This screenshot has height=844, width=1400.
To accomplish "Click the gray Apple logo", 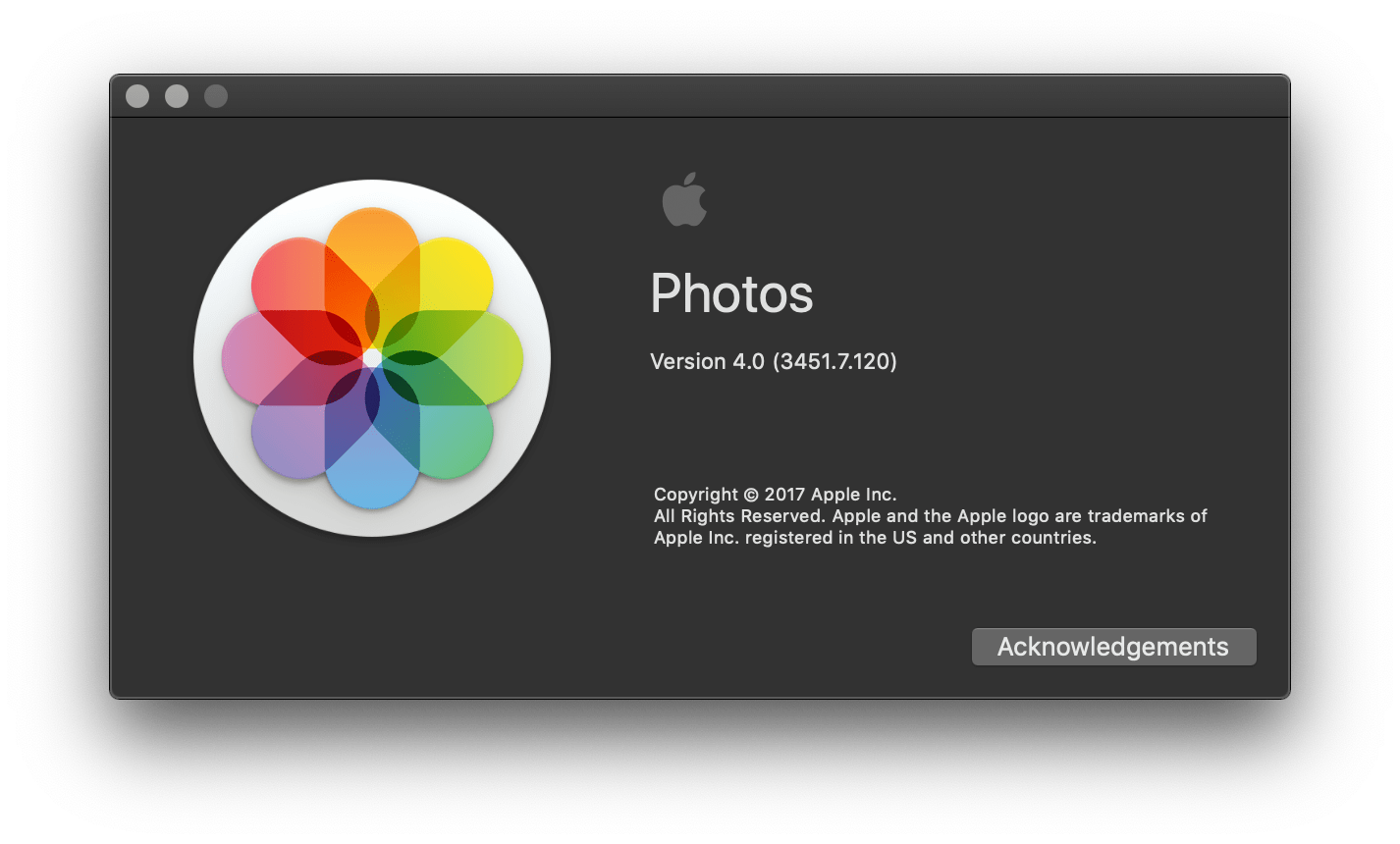I will [684, 199].
